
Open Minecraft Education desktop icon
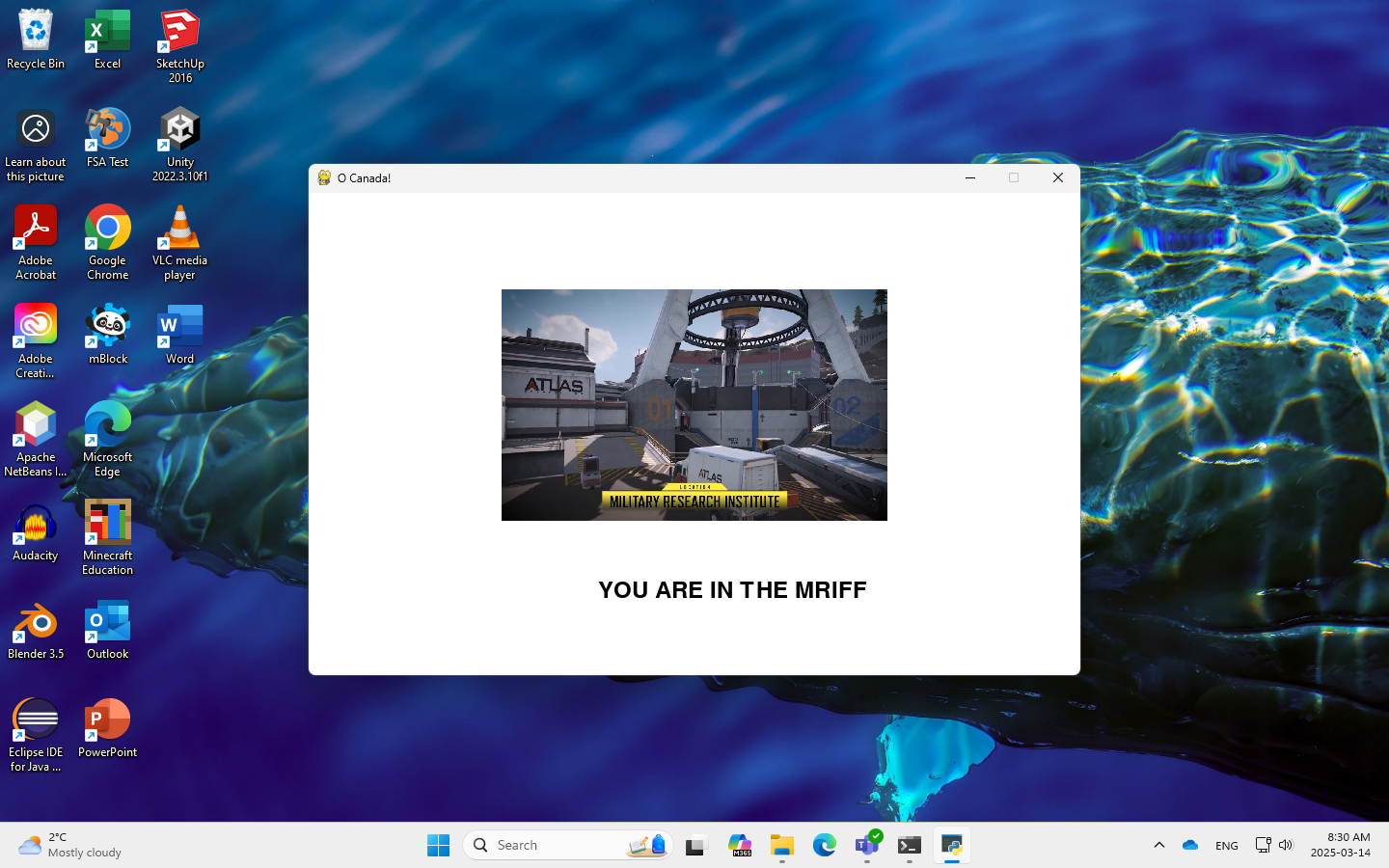pos(107,538)
